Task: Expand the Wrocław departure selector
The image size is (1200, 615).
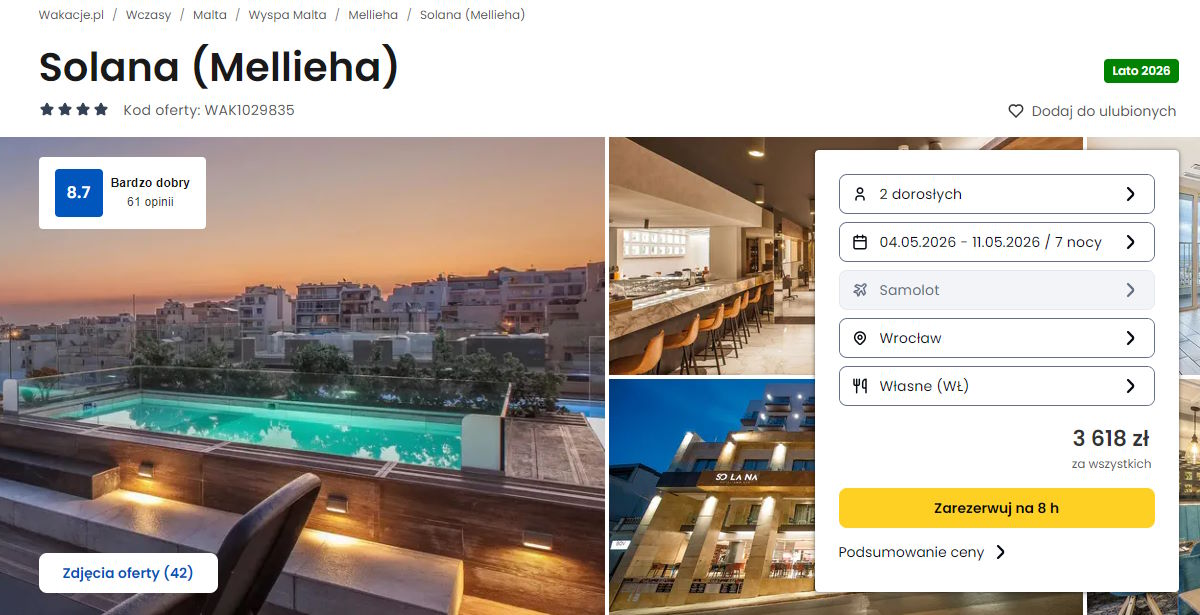Action: 996,338
